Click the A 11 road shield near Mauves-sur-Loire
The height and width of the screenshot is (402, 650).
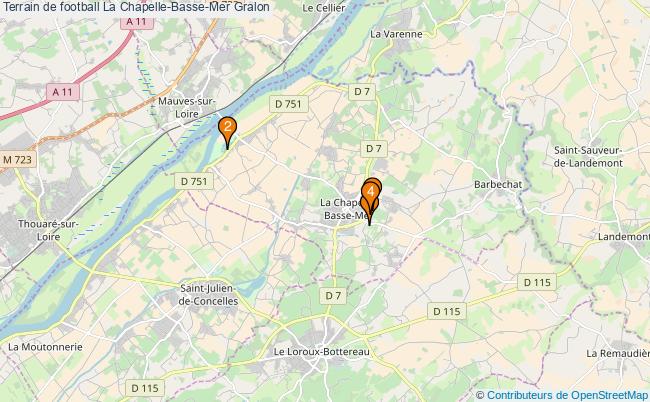pyautogui.click(x=62, y=92)
